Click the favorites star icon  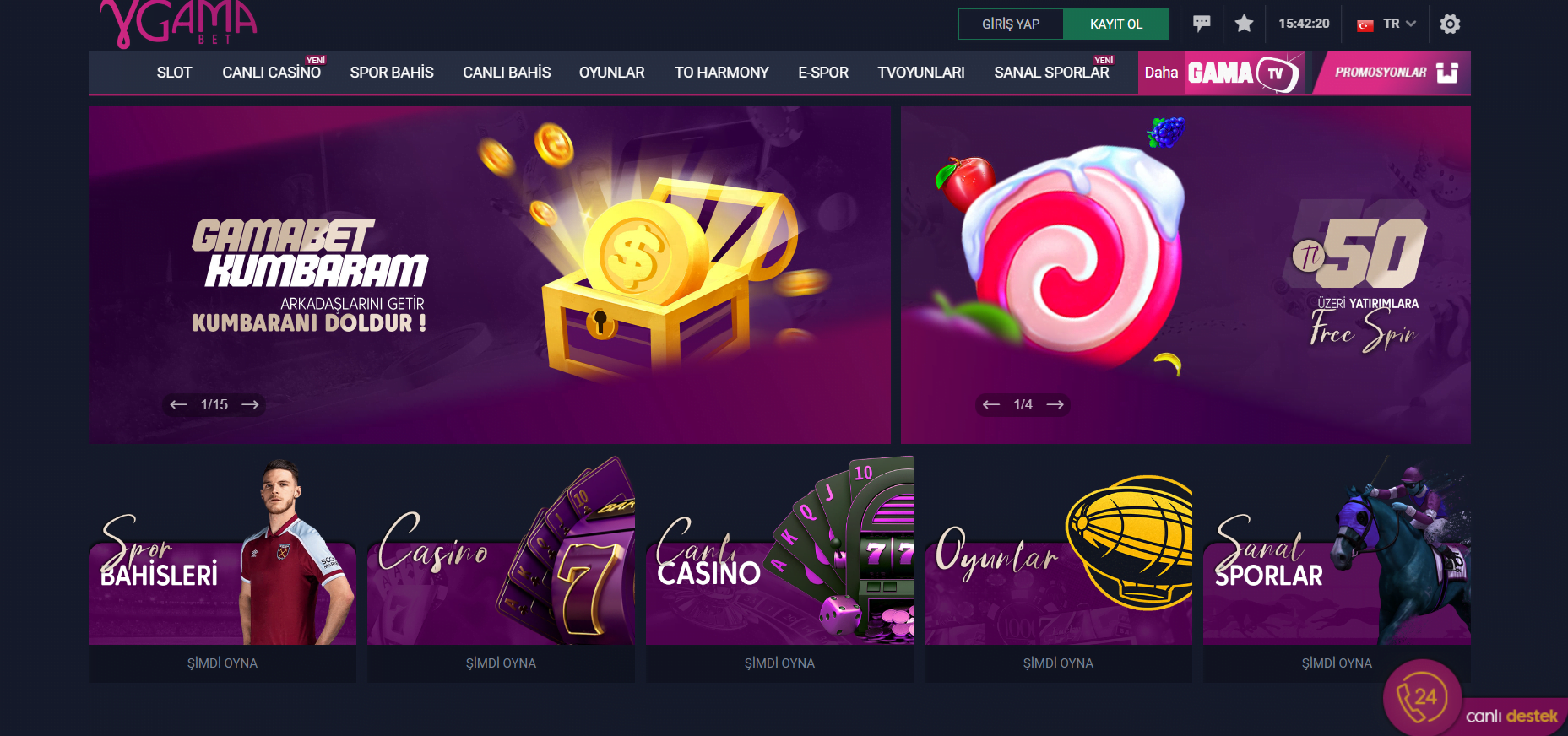pyautogui.click(x=1244, y=24)
